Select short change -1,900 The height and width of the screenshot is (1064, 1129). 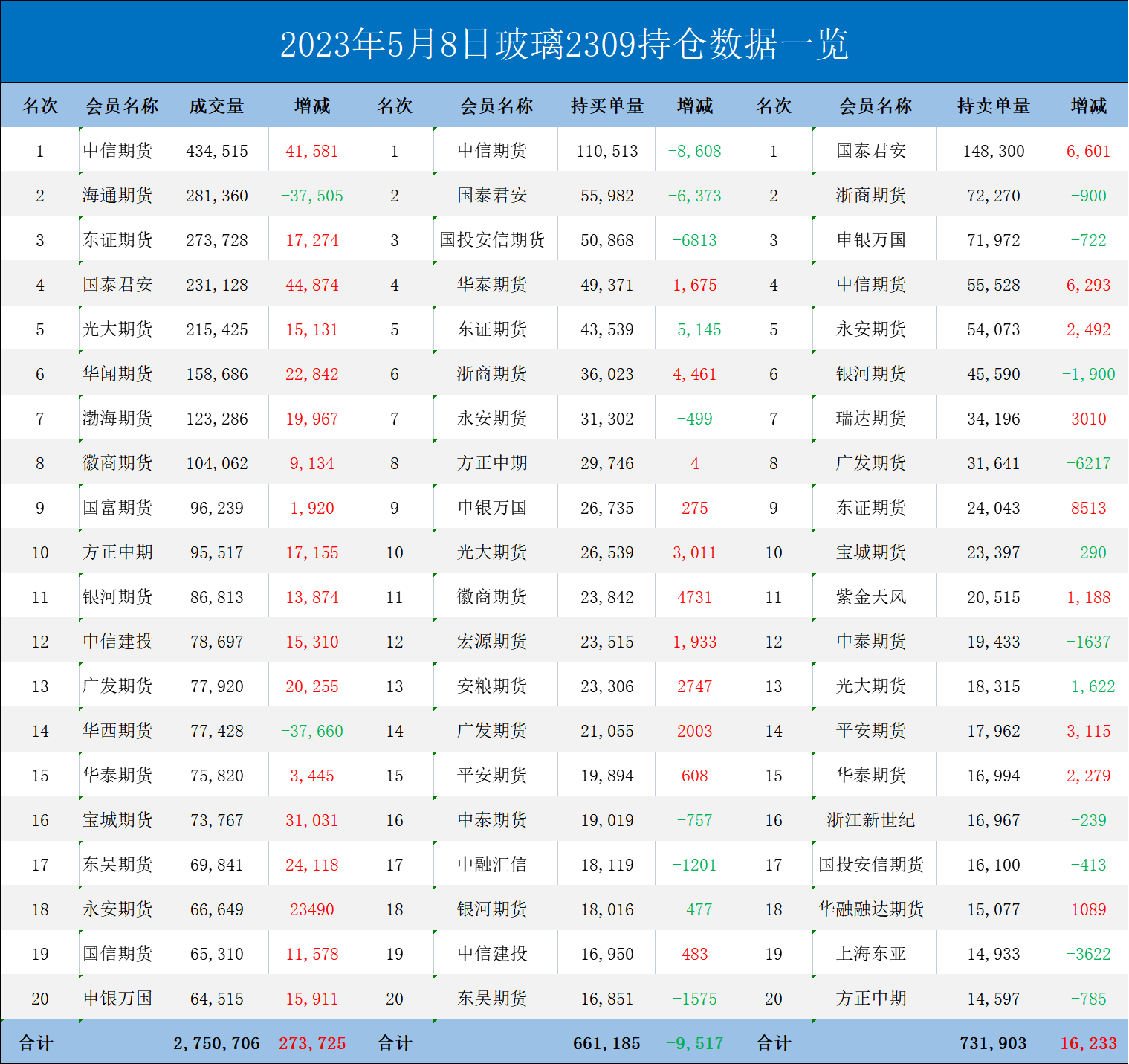click(1089, 374)
